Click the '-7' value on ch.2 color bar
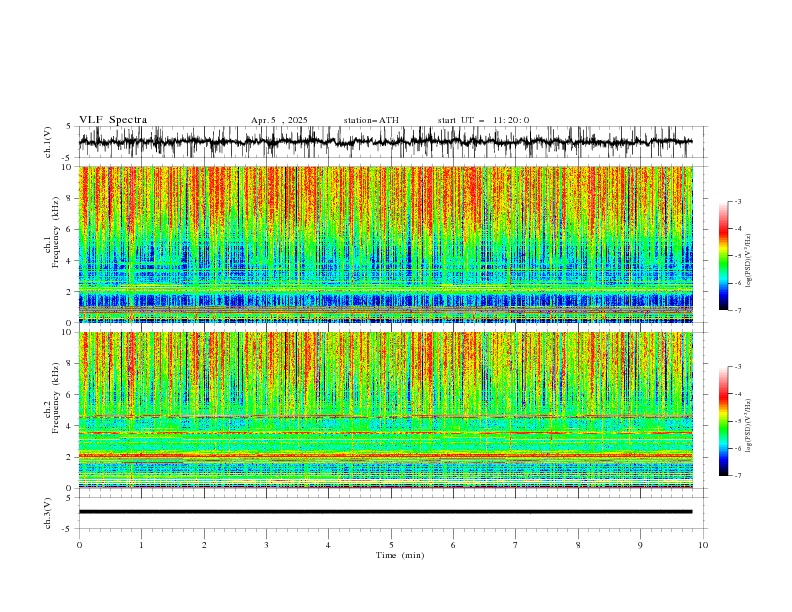The height and width of the screenshot is (612, 792). point(737,476)
